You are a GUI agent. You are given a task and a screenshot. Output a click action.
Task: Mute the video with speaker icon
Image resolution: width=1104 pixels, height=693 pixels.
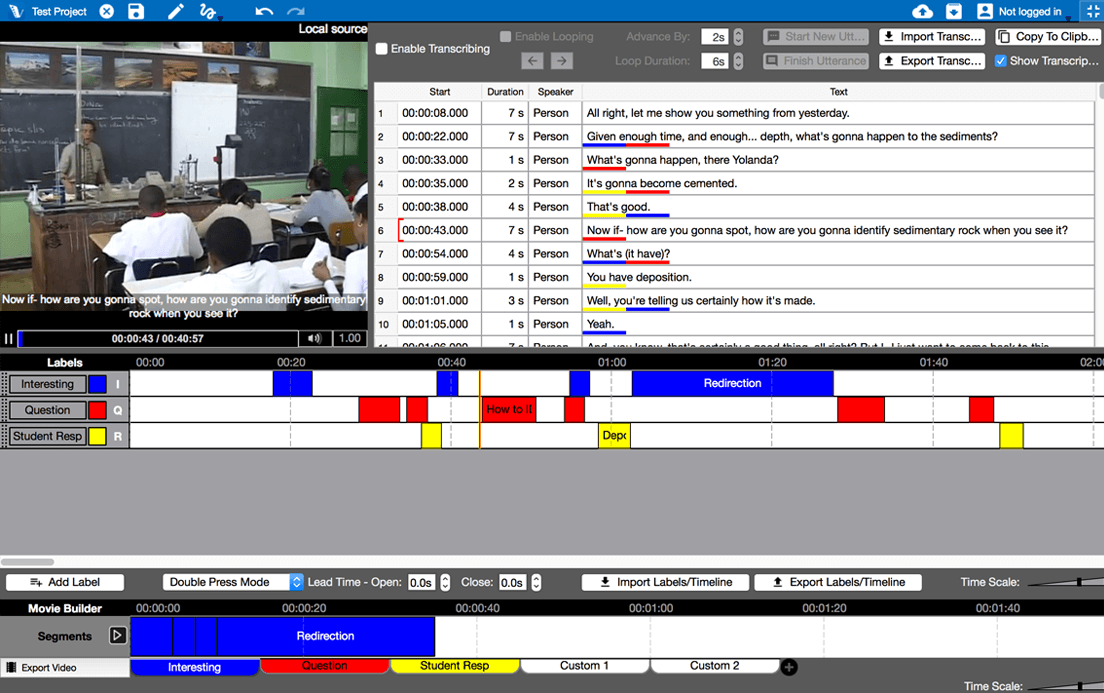[x=314, y=339]
